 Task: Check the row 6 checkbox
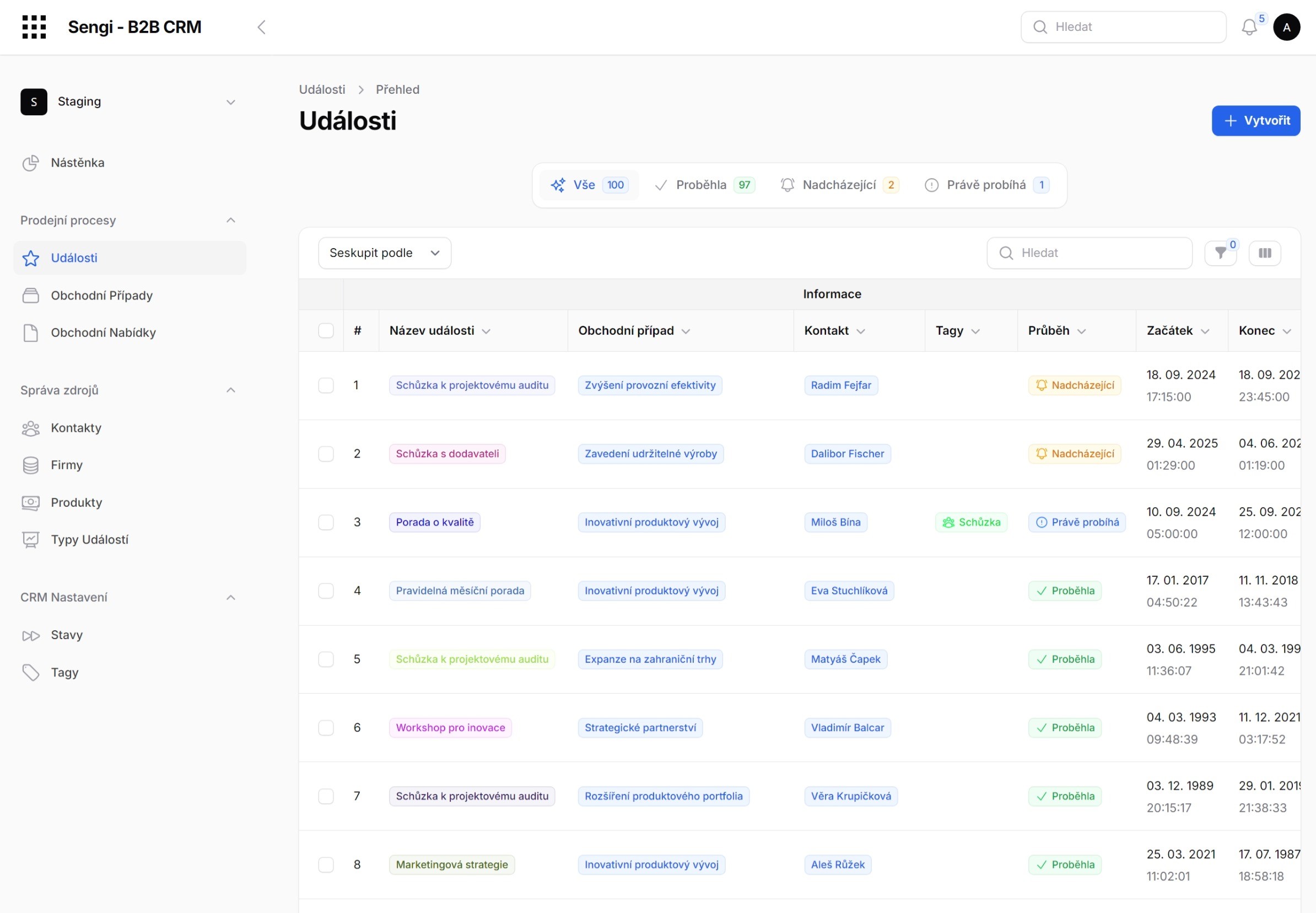click(326, 728)
